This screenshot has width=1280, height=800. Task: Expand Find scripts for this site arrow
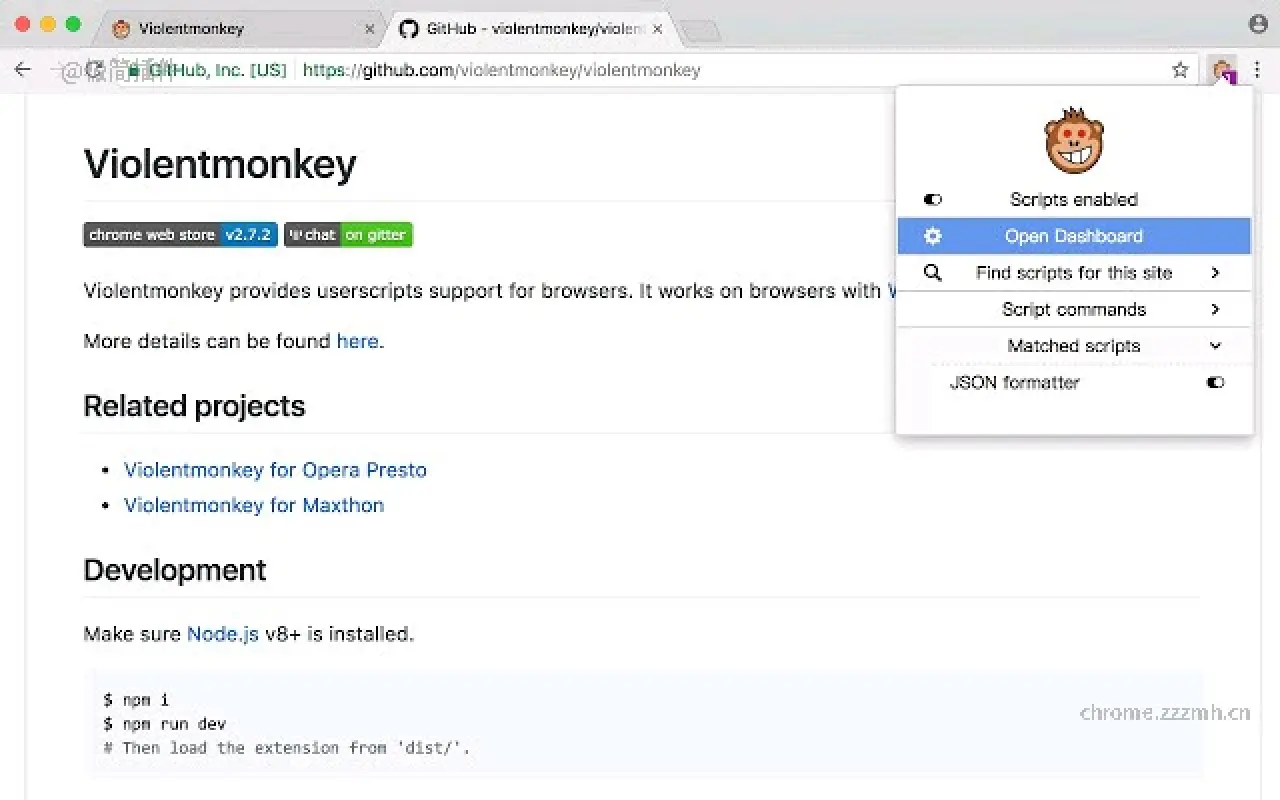(1215, 273)
